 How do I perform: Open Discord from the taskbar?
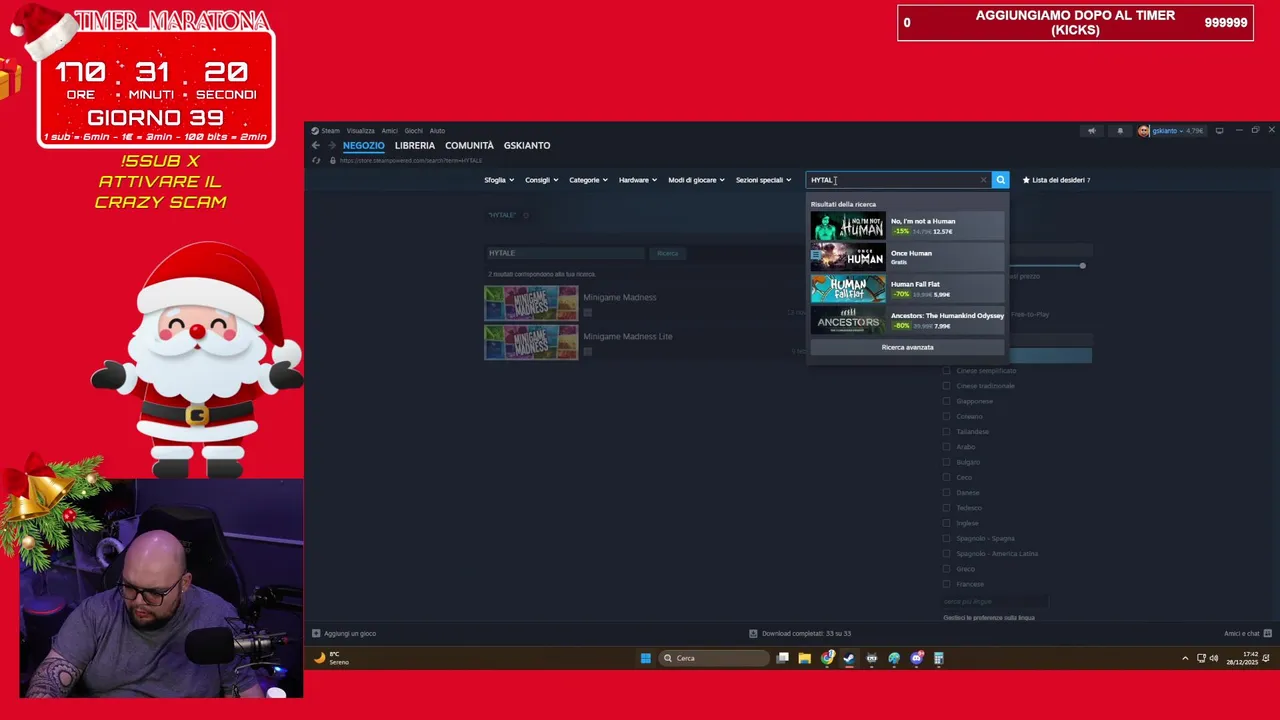point(916,658)
